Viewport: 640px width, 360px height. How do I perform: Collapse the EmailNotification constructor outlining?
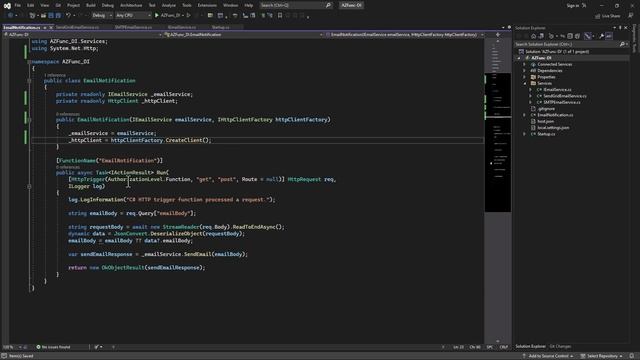(x=29, y=120)
